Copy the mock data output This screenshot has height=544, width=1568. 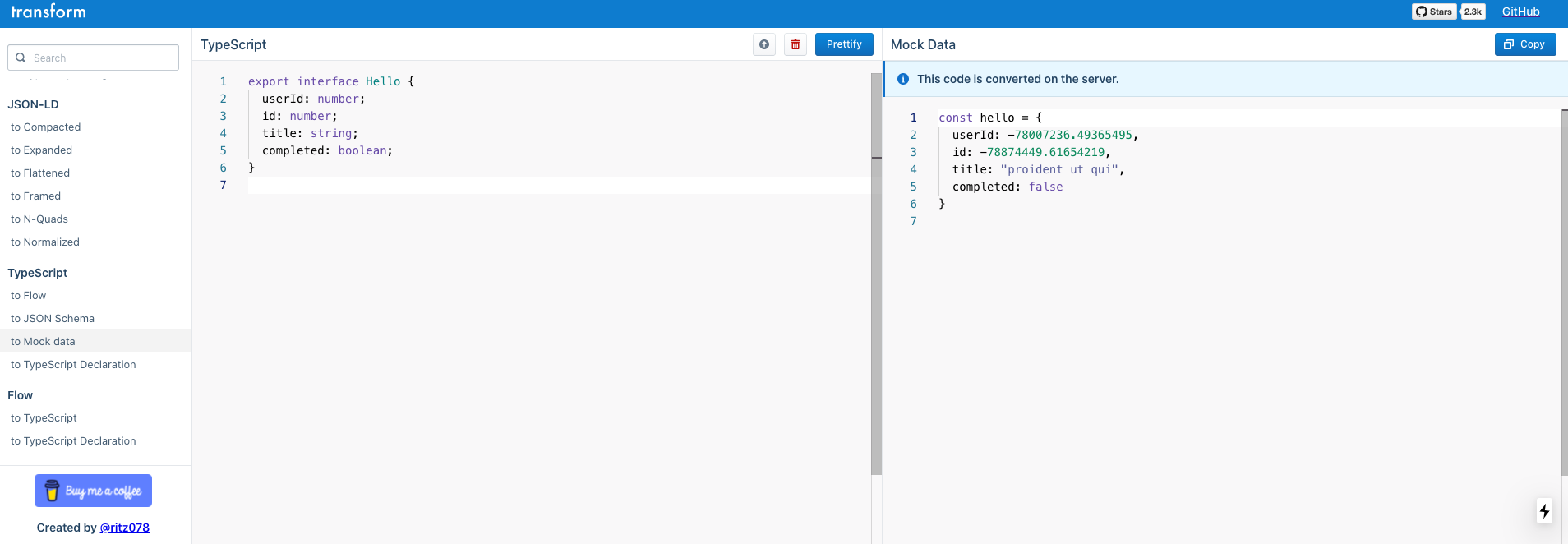[x=1524, y=44]
